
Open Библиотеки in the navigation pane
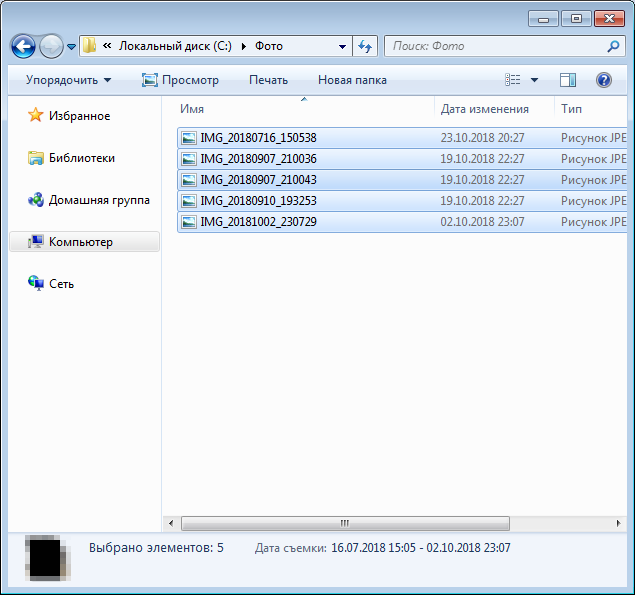pyautogui.click(x=82, y=158)
